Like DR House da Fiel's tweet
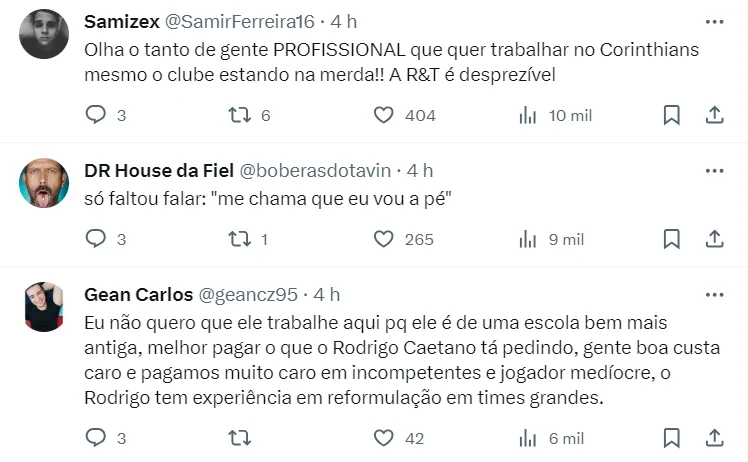The height and width of the screenshot is (462, 748). point(383,239)
